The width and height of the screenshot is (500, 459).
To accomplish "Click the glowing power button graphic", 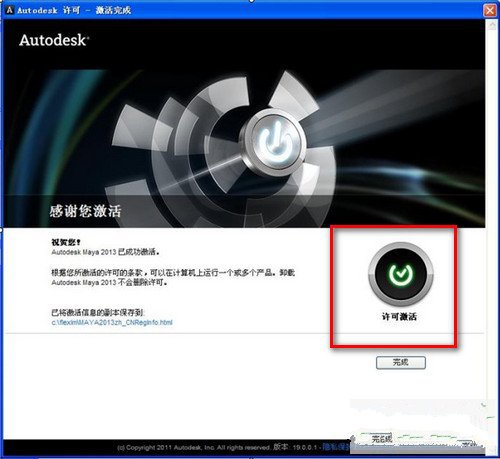I will tap(274, 143).
